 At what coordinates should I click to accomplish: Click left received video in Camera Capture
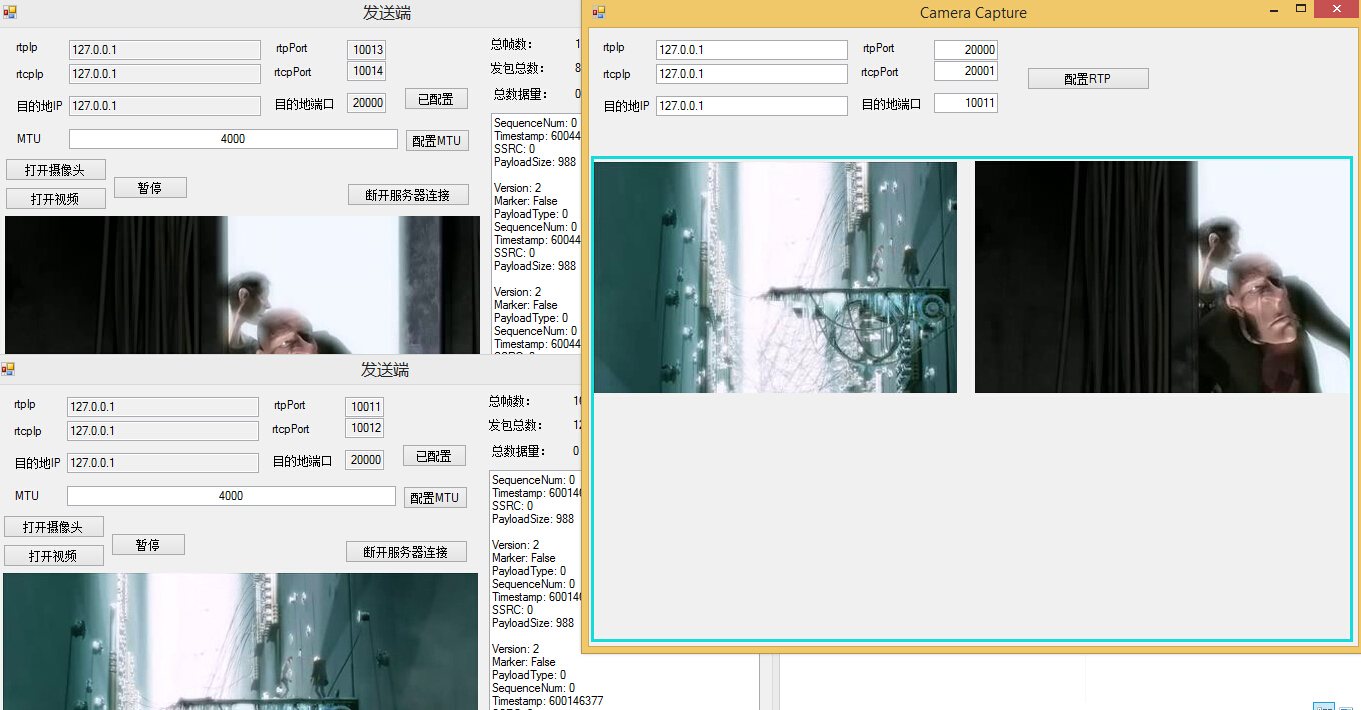tap(775, 277)
